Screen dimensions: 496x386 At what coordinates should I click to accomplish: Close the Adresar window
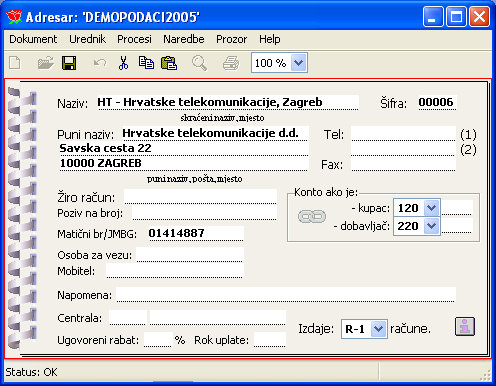pyautogui.click(x=479, y=16)
